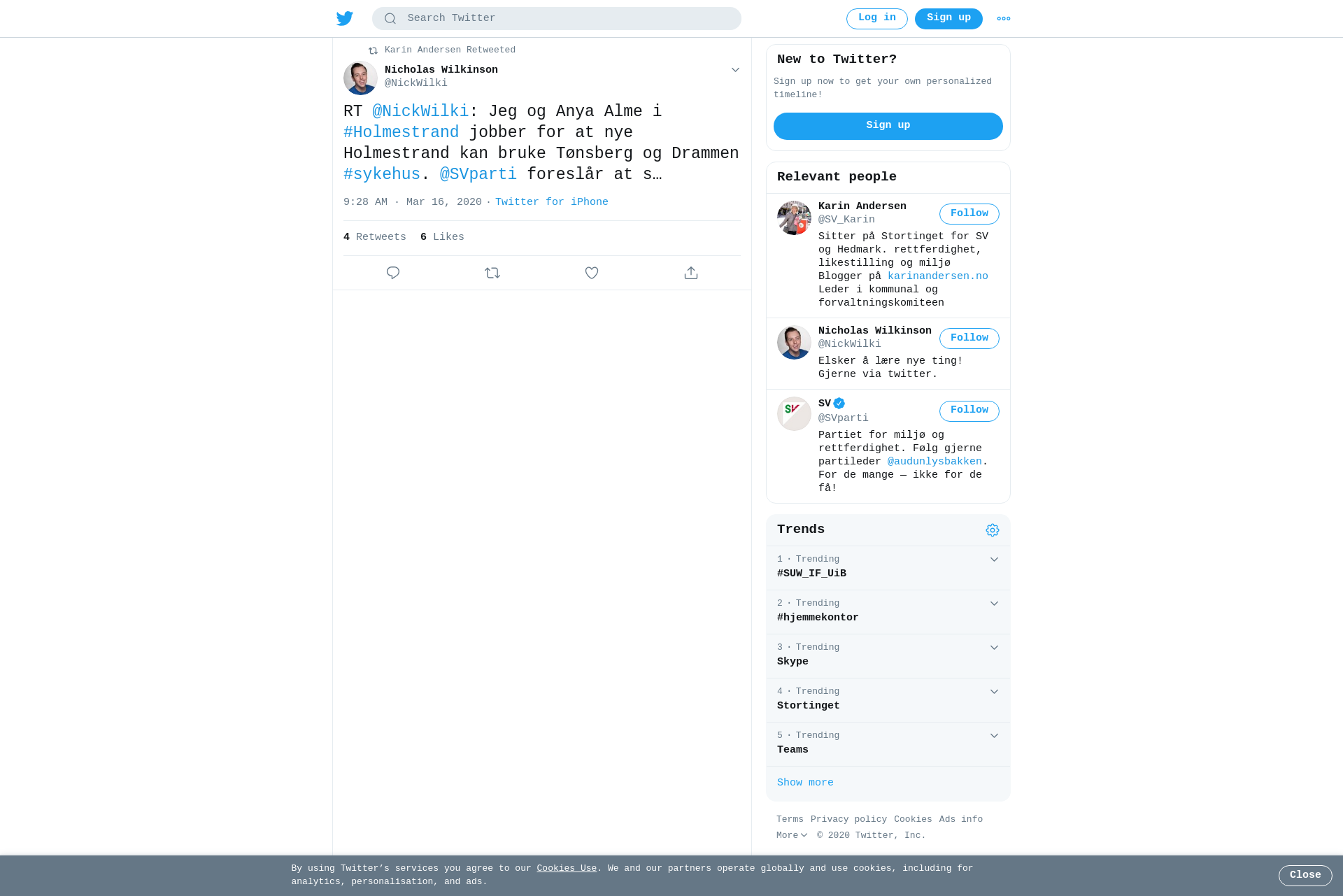Viewport: 1343px width, 896px height.
Task: Show more trends
Action: (x=805, y=783)
